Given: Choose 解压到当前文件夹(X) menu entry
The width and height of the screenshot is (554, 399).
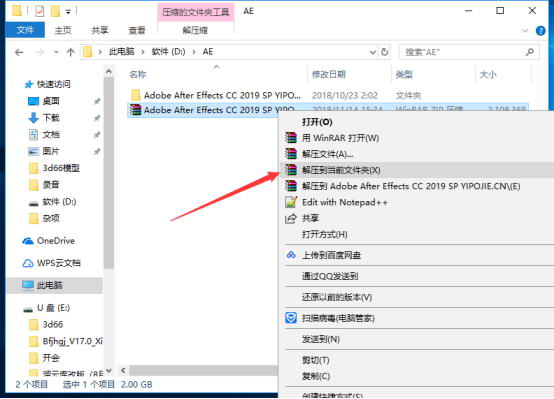Looking at the screenshot, I should tap(416, 170).
